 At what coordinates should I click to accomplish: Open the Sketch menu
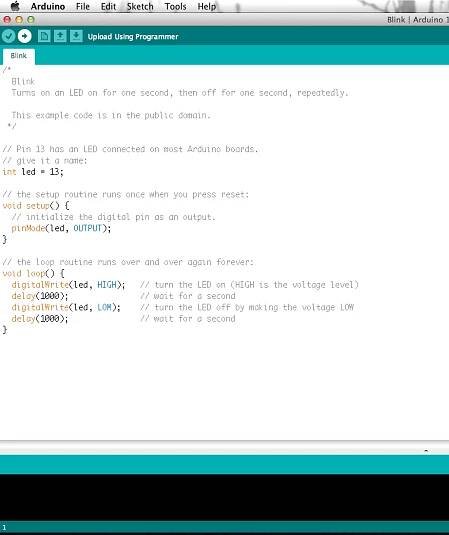tap(140, 6)
